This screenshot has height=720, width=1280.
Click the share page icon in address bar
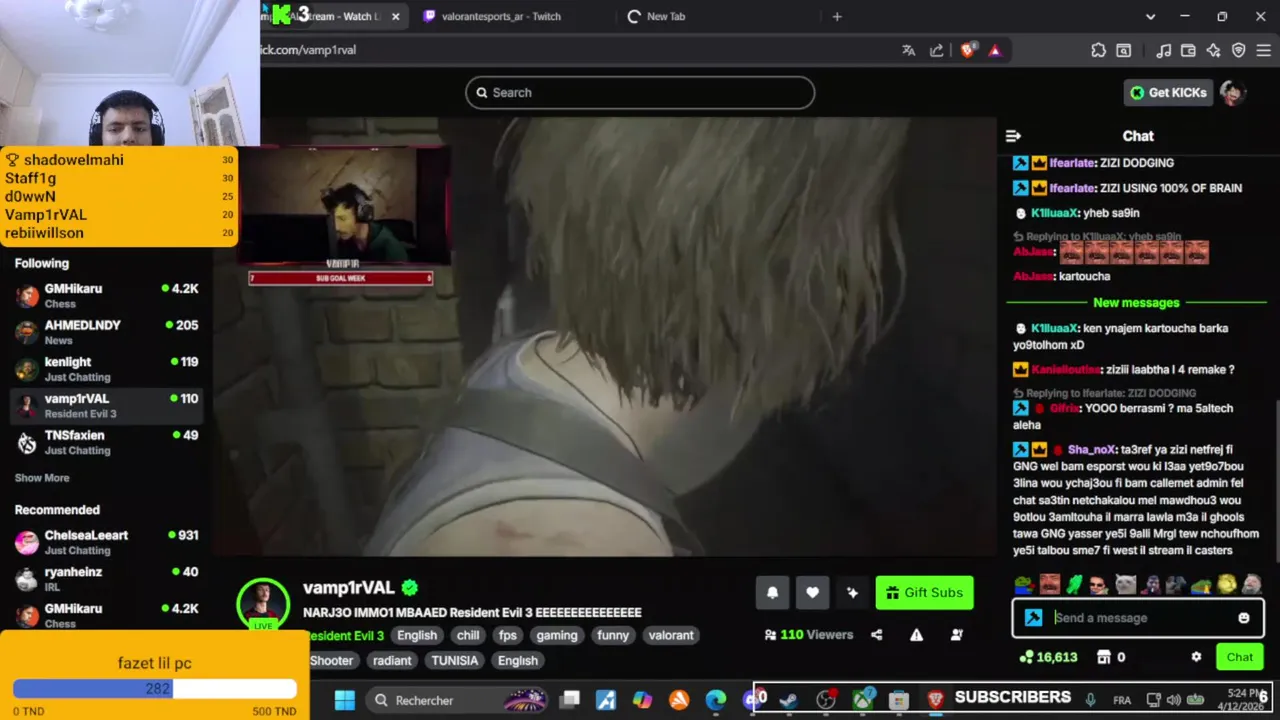click(x=936, y=50)
